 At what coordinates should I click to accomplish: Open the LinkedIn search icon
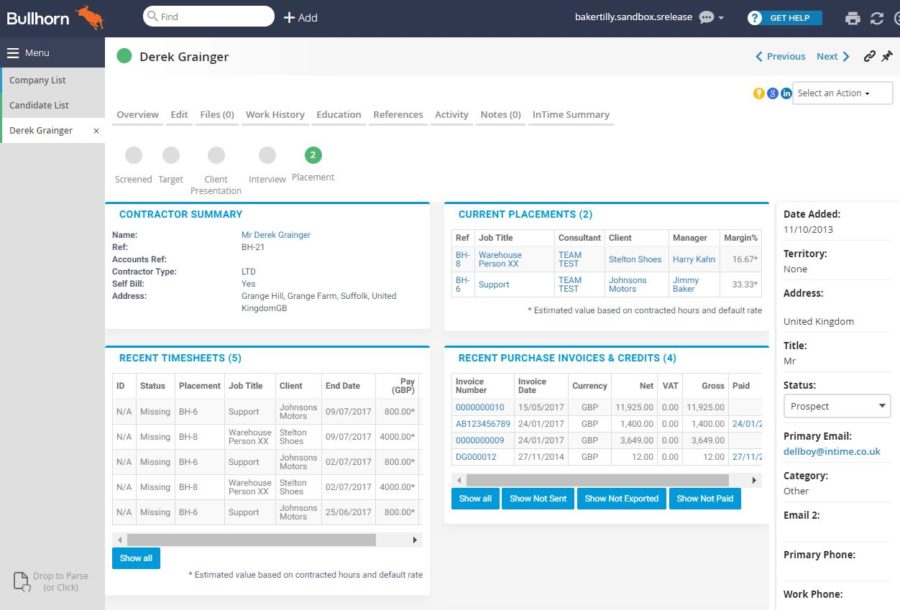(786, 93)
